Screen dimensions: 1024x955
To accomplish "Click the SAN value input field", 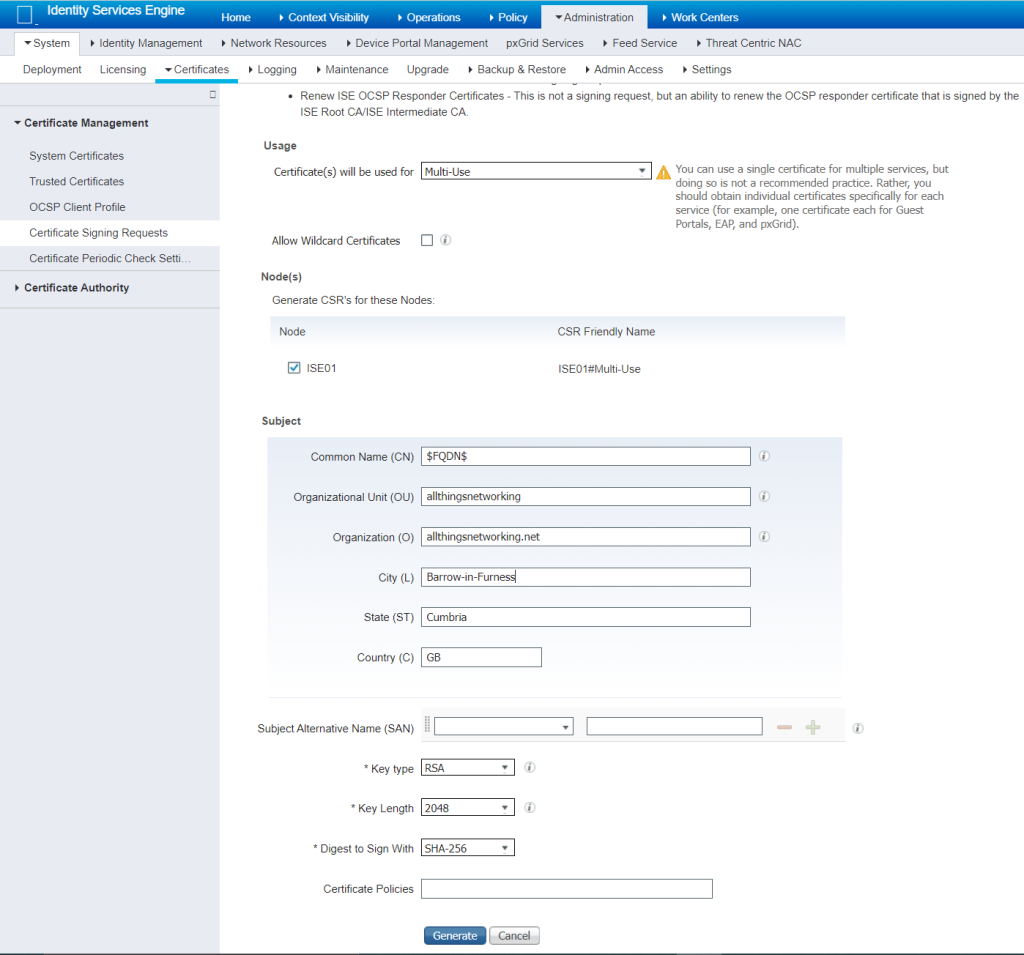I will 675,726.
